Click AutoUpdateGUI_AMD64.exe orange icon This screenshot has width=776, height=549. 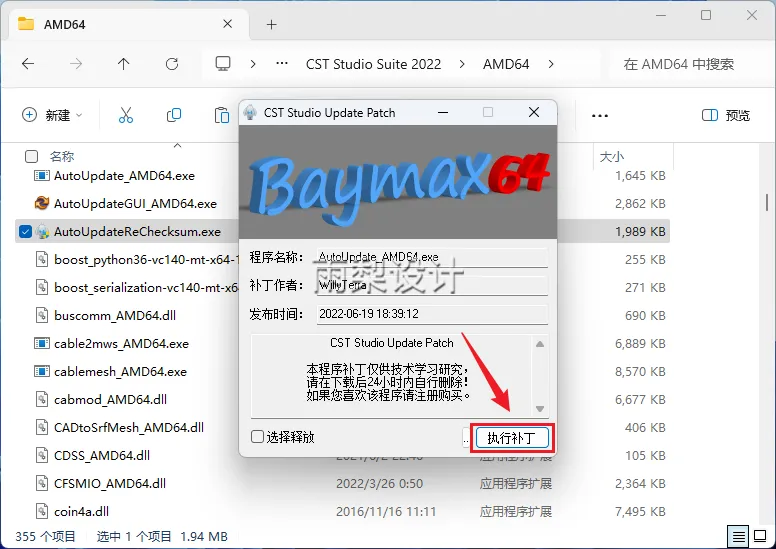pyautogui.click(x=42, y=203)
